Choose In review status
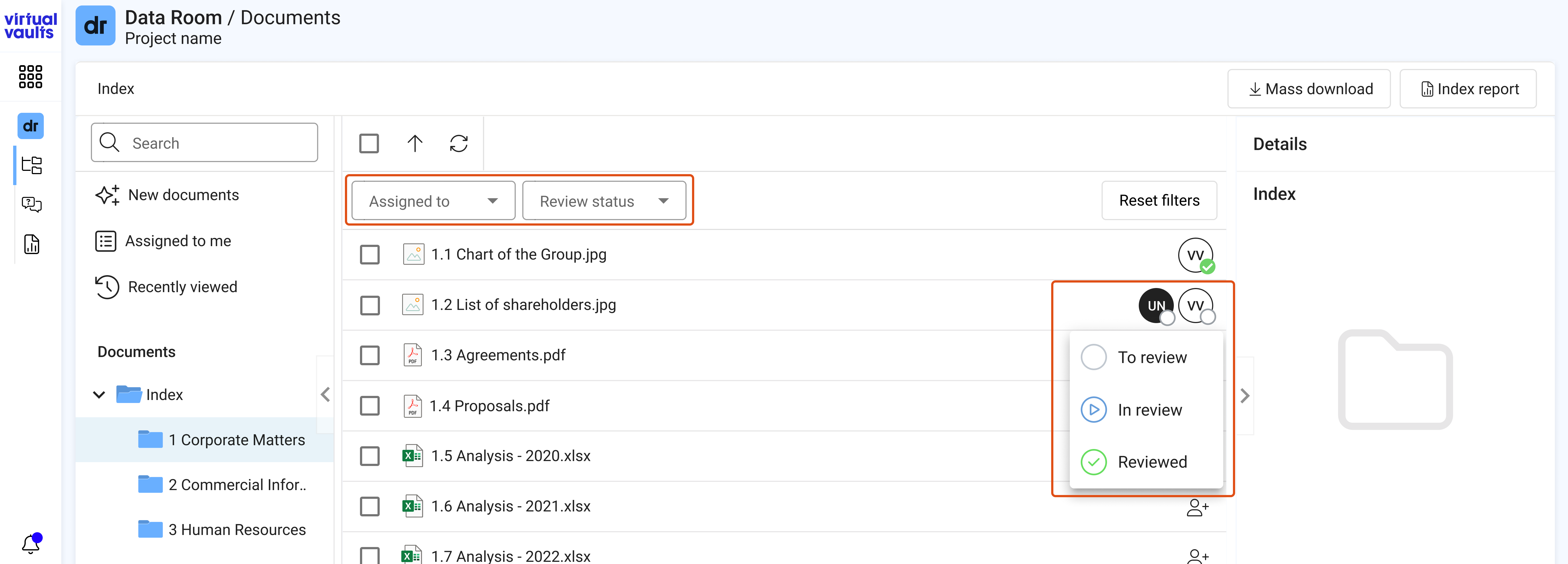This screenshot has height=564, width=1568. 1146,410
